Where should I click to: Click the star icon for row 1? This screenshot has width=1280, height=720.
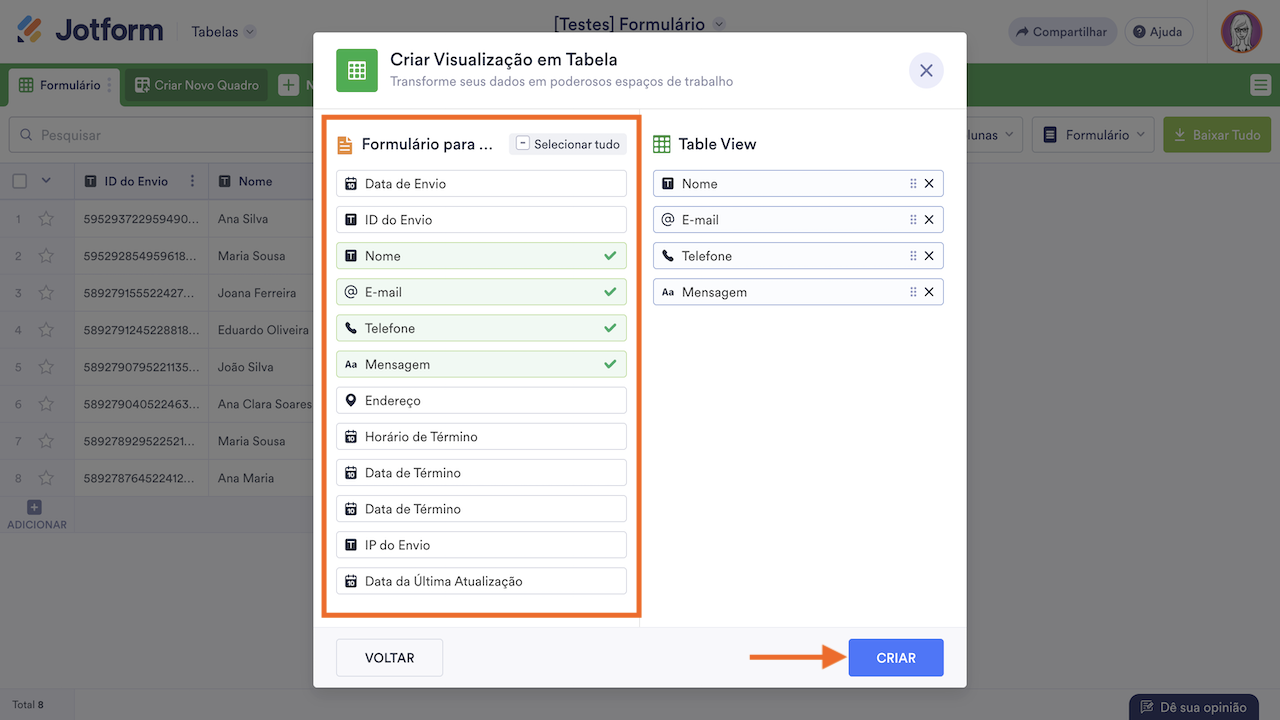click(46, 219)
